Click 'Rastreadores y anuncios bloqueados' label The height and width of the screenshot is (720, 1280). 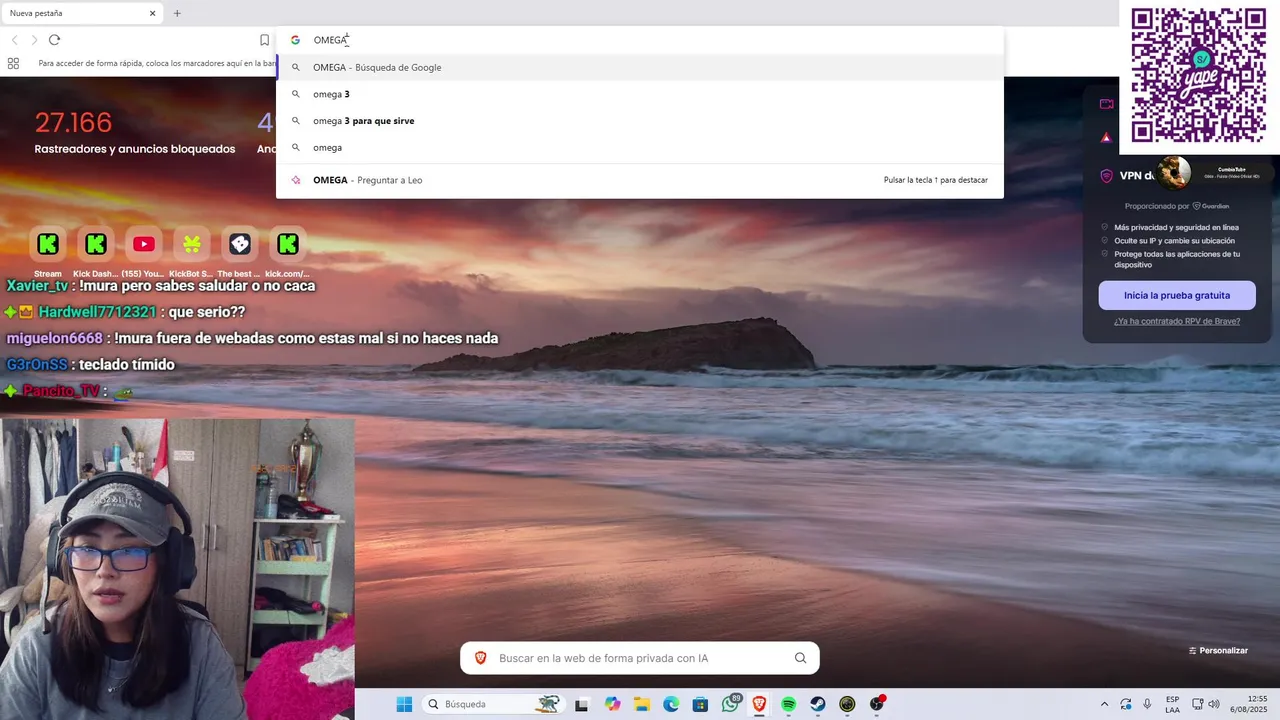pyautogui.click(x=135, y=149)
